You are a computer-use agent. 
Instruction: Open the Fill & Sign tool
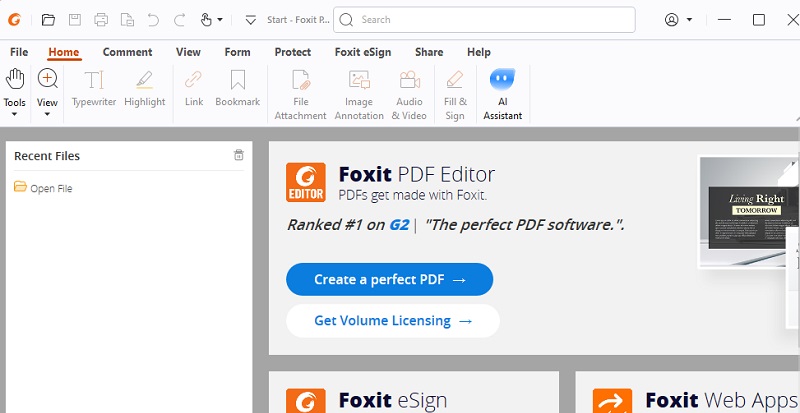[455, 95]
